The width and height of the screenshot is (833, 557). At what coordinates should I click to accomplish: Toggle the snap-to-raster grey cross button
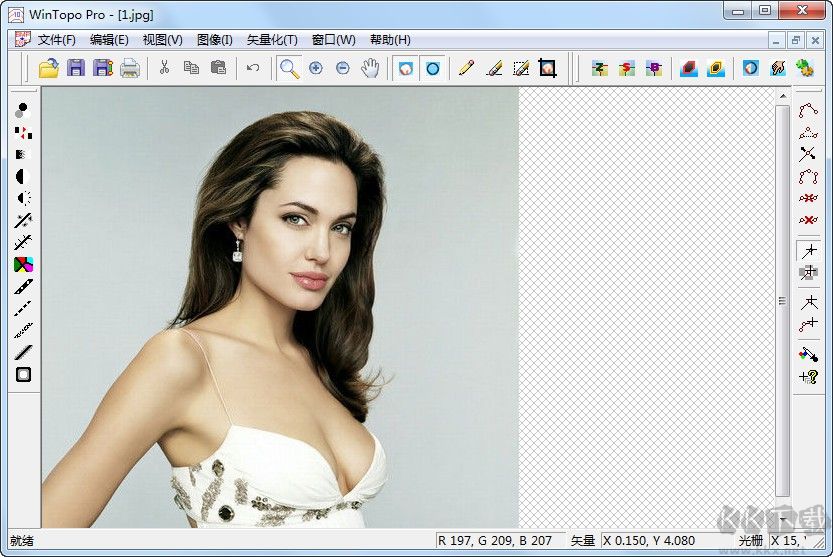point(808,273)
